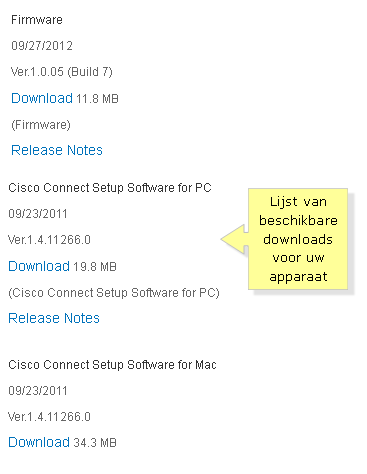This screenshot has height=474, width=367.
Task: Click the arrow pointer of the yellow callout
Action: point(235,239)
